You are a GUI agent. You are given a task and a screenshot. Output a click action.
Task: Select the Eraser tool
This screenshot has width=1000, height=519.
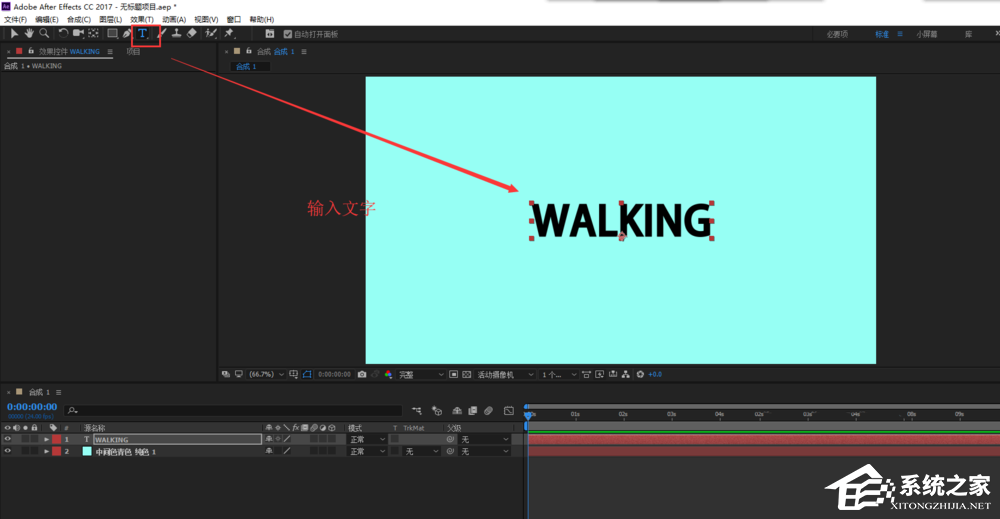pos(192,33)
